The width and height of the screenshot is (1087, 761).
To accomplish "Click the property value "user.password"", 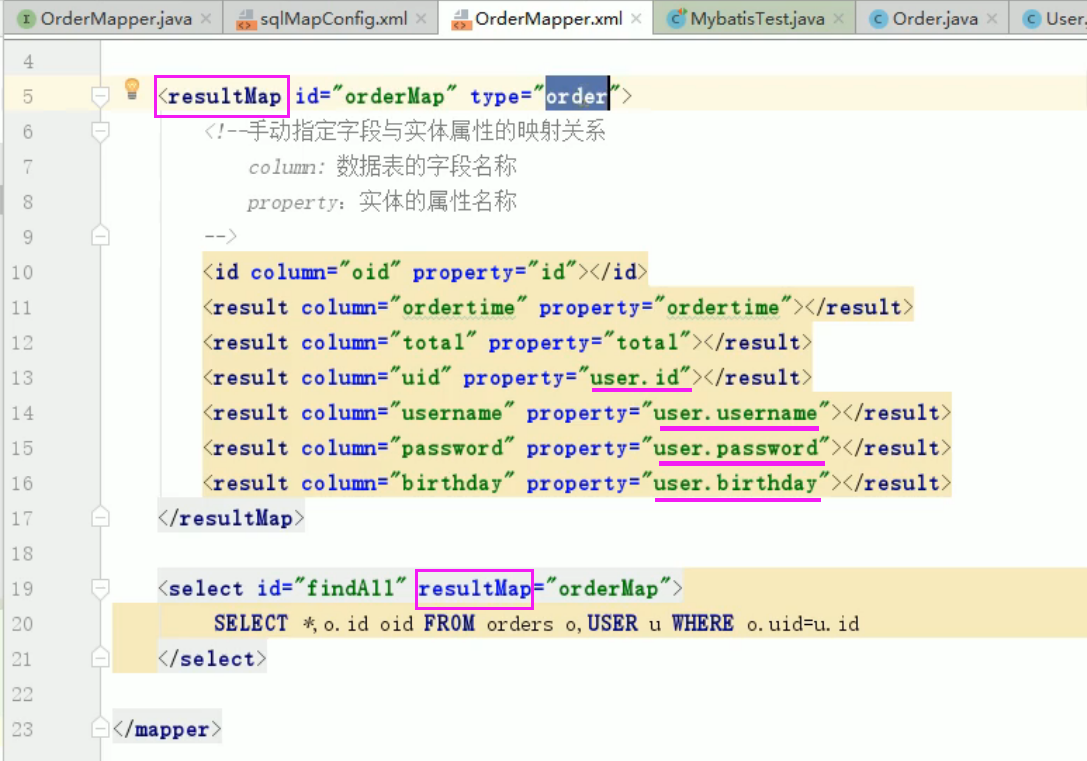I will click(x=736, y=448).
